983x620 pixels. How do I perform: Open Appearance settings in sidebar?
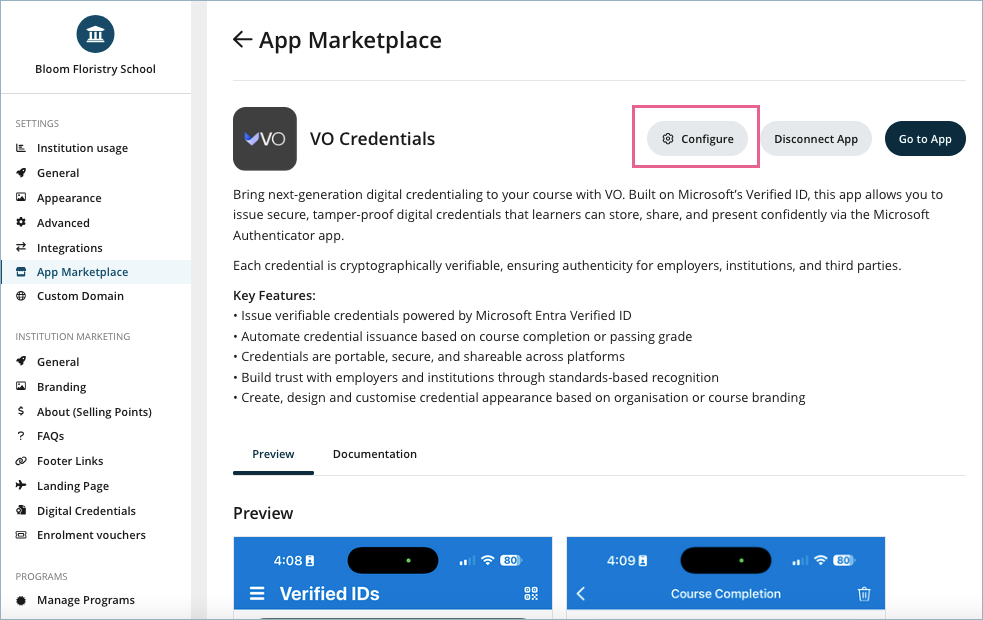pos(69,198)
